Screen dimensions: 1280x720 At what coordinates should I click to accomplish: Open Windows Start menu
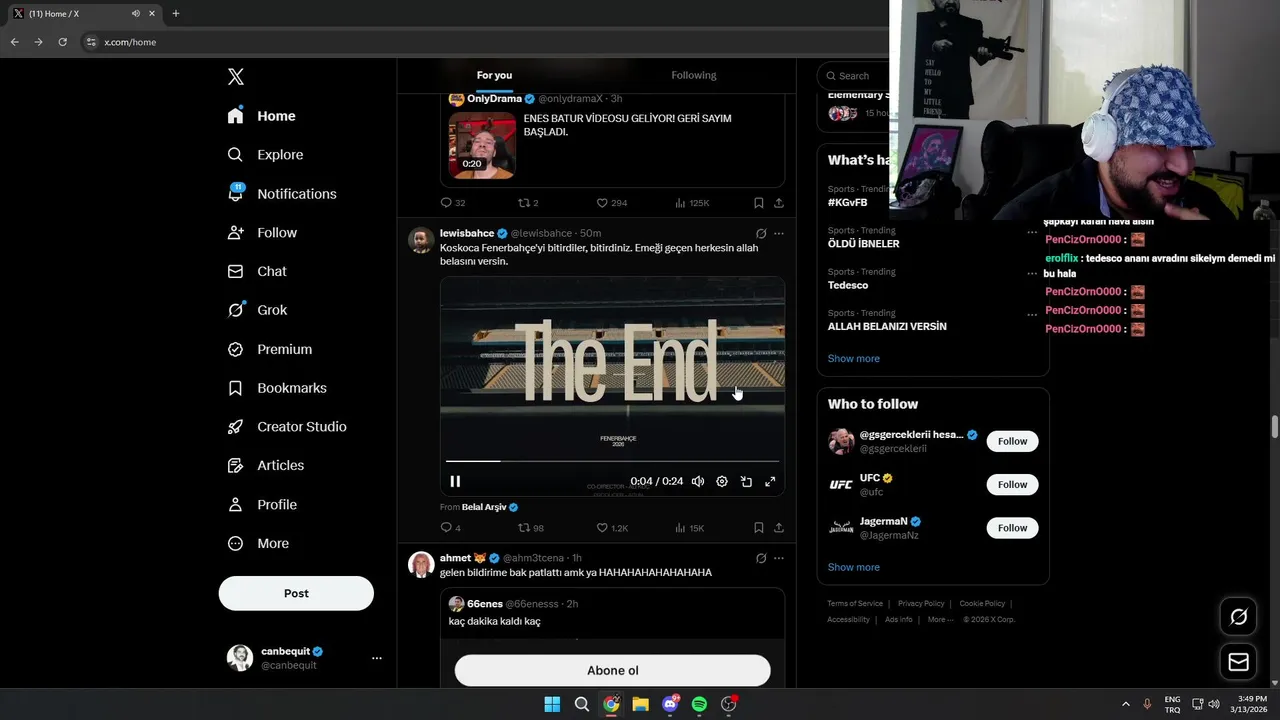click(x=552, y=704)
